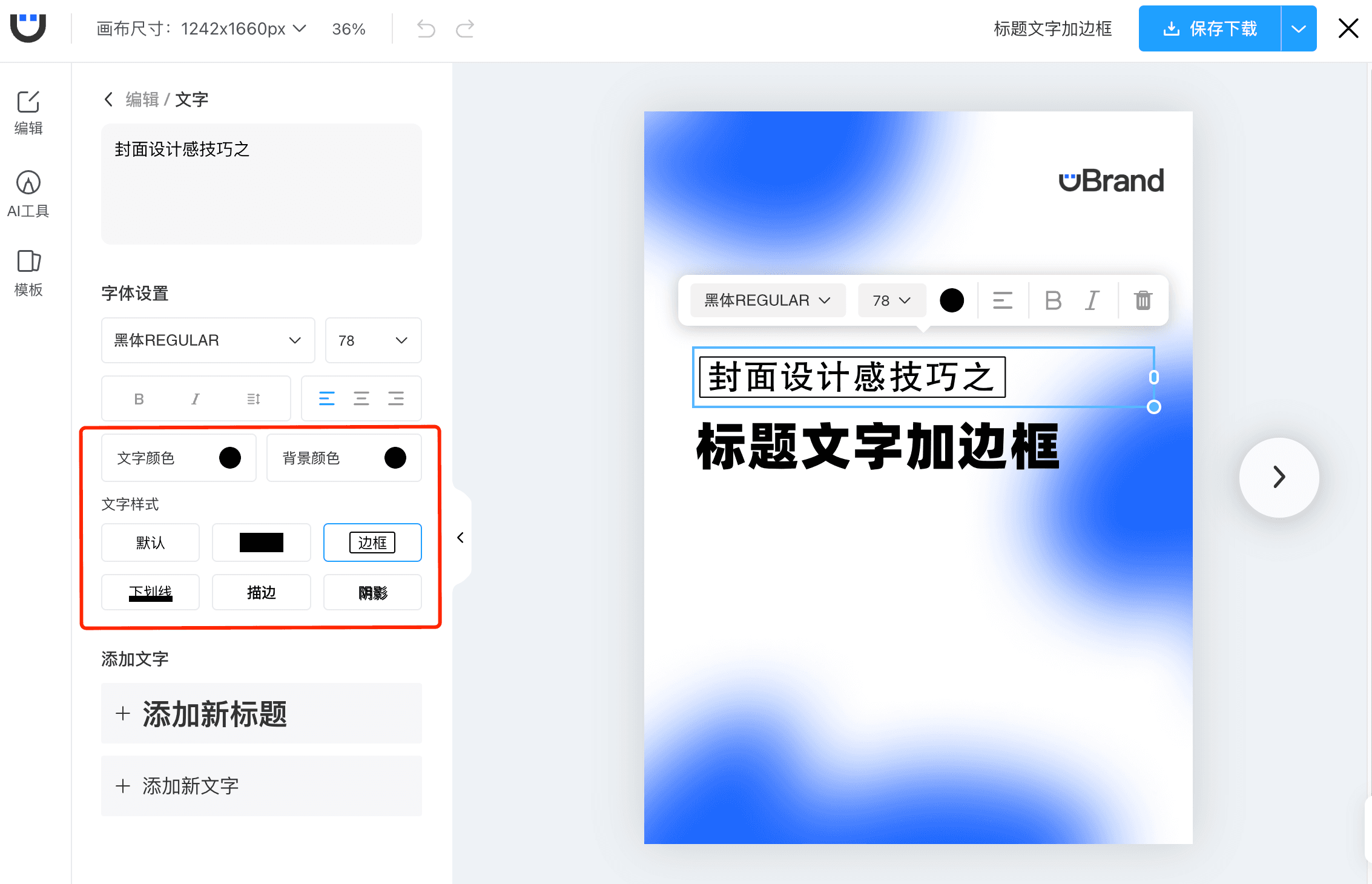
Task: Close the editor with the X icon
Action: [1348, 28]
